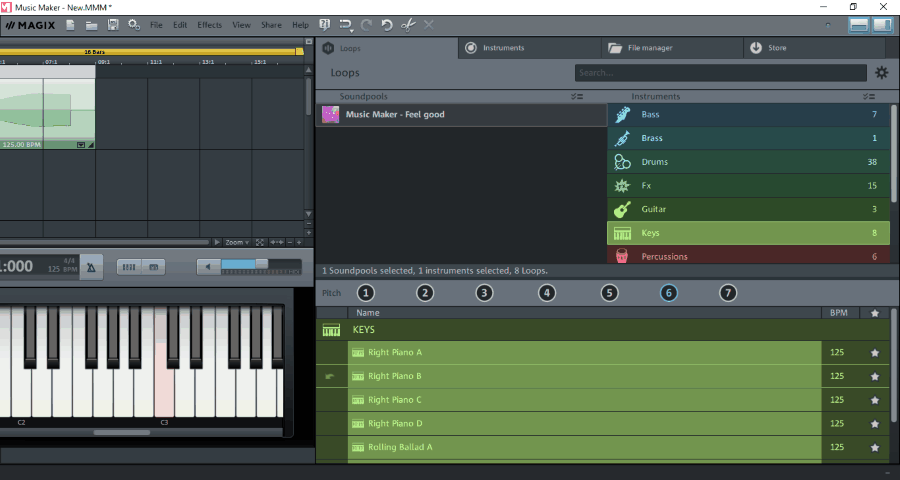Viewport: 900px width, 480px height.
Task: Select pitch 5
Action: [x=609, y=293]
